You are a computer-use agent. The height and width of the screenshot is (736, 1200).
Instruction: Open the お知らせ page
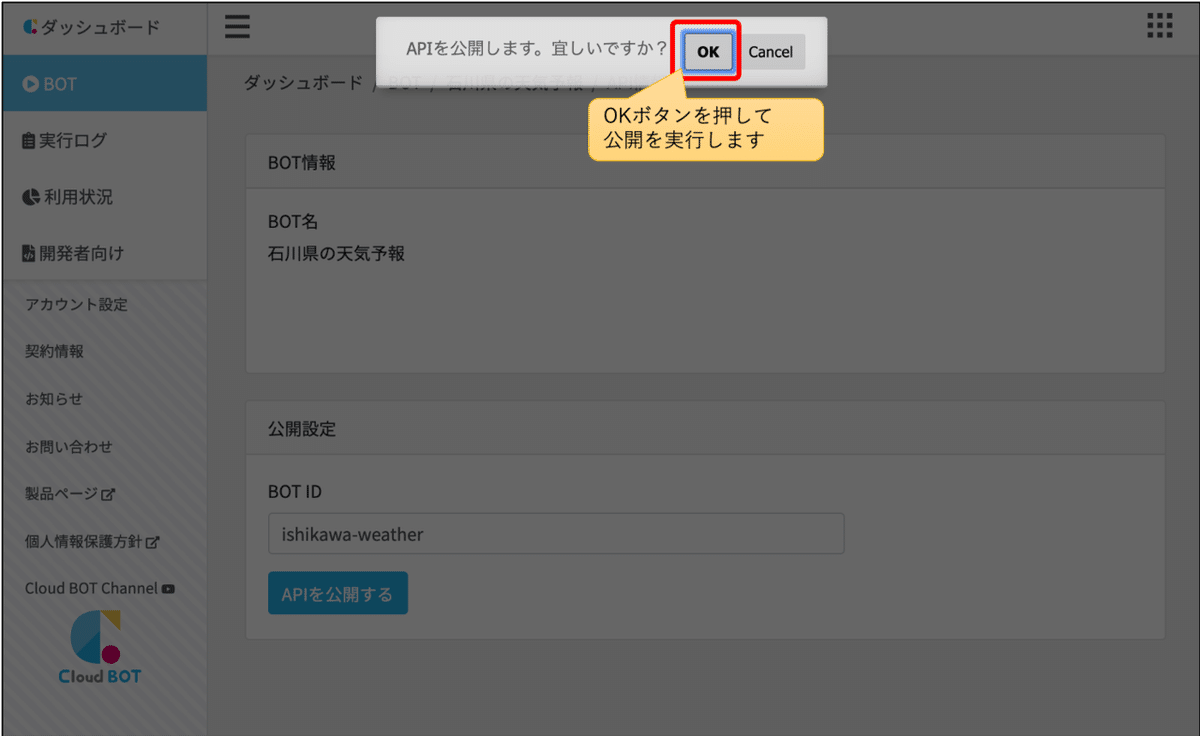pyautogui.click(x=55, y=398)
